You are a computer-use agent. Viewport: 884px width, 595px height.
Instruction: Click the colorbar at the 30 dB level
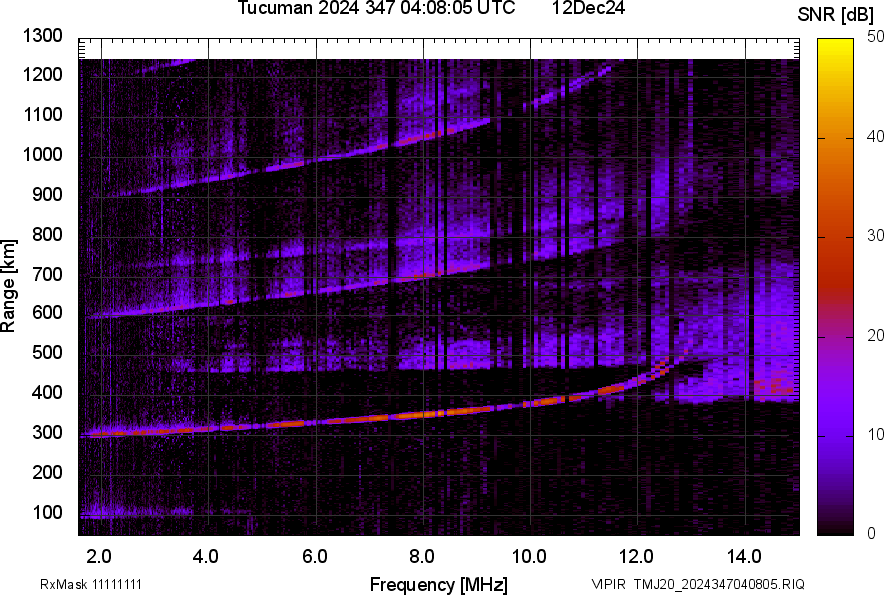point(836,237)
